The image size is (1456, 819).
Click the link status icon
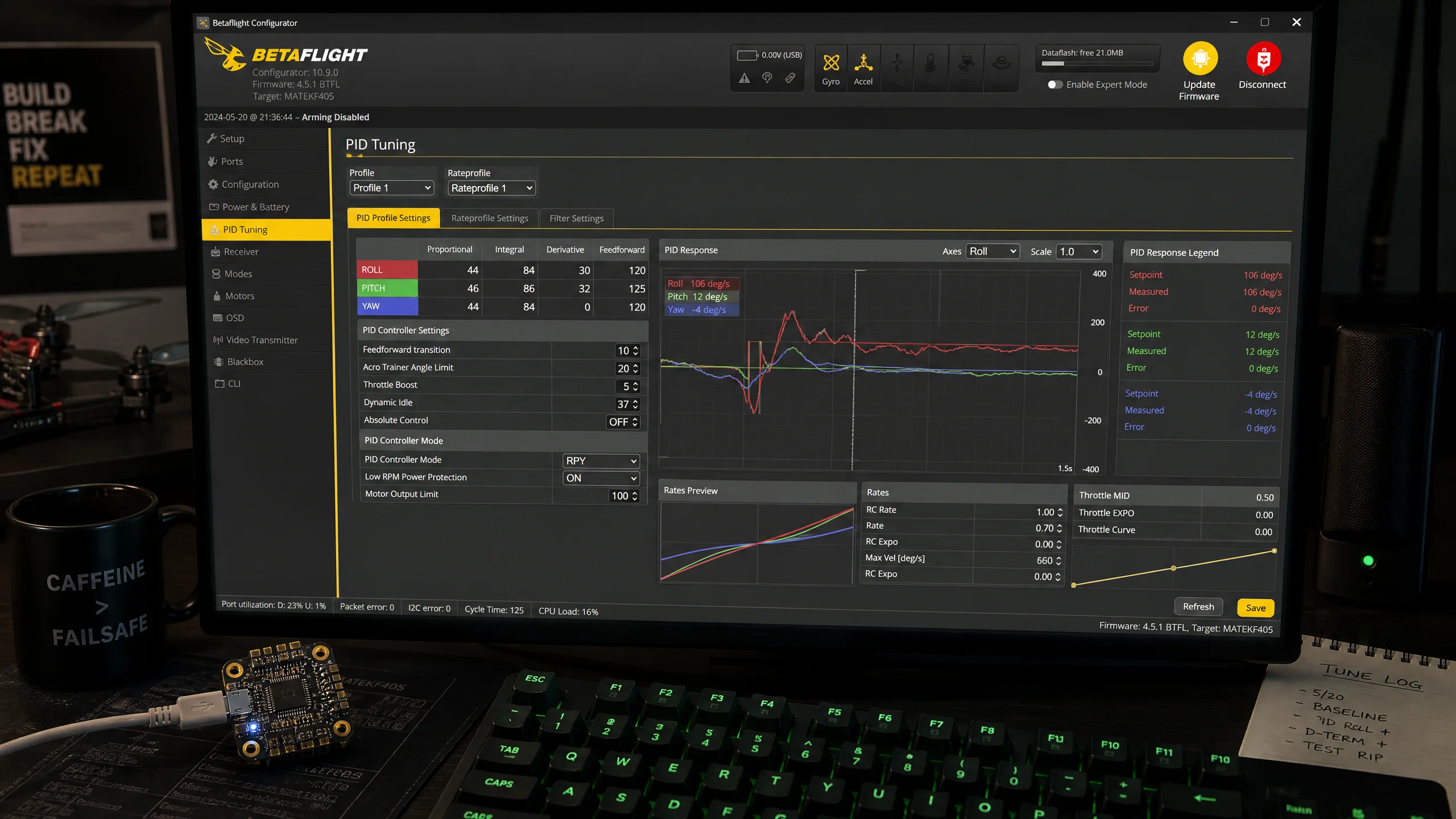[x=791, y=78]
